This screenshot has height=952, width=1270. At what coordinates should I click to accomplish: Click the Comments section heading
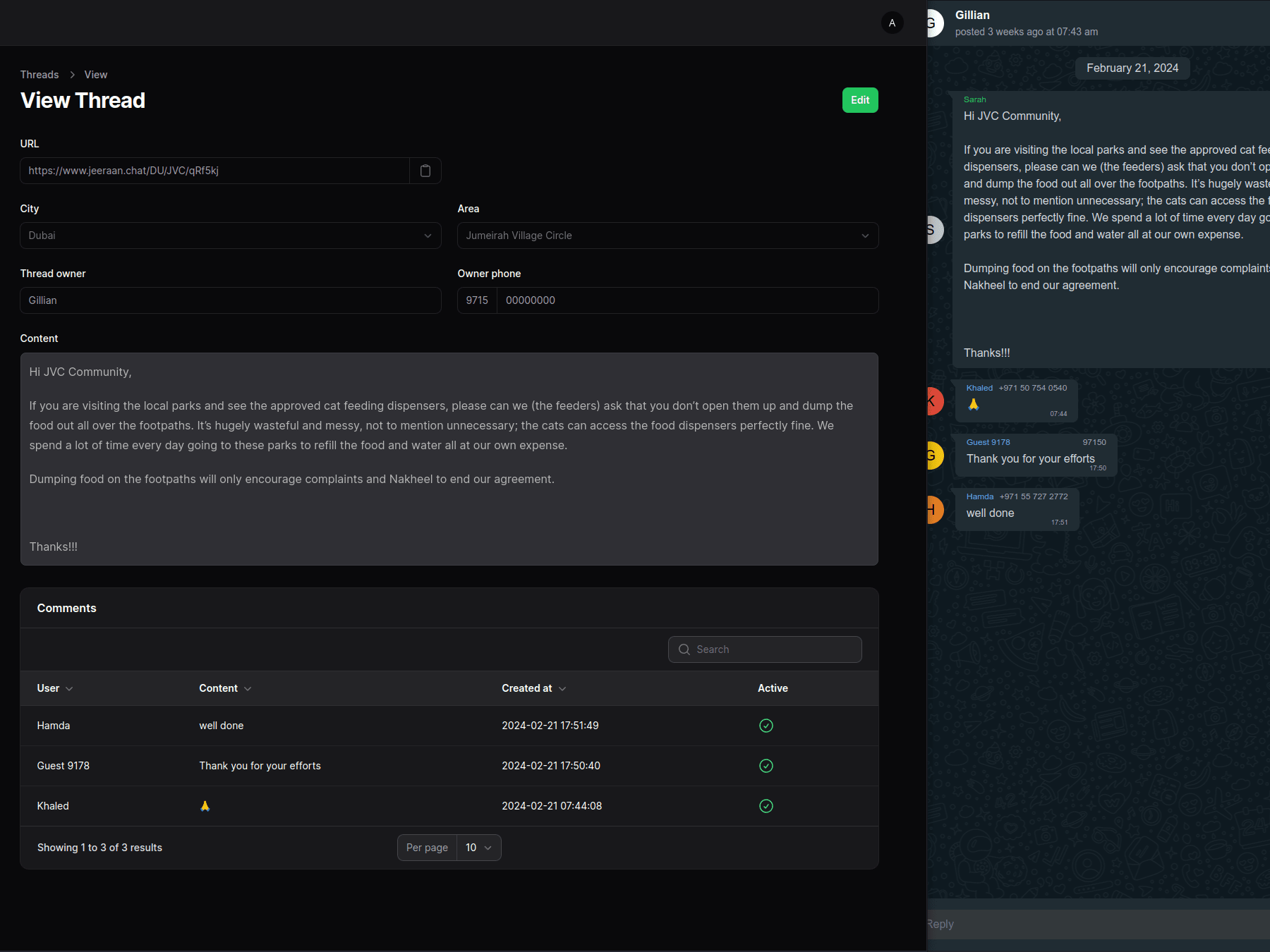(66, 608)
